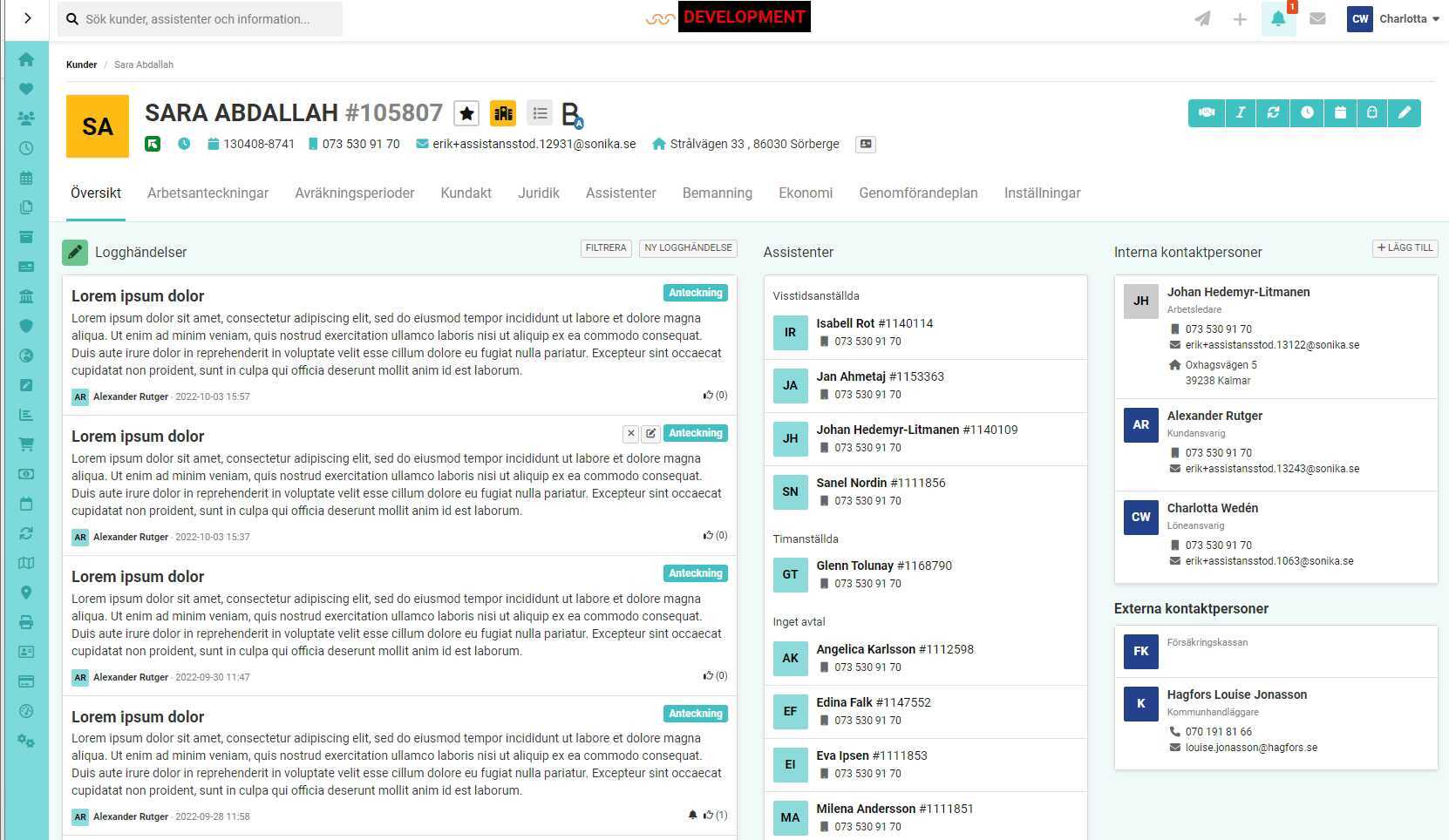Click the EF avatar for Edina Falk
This screenshot has height=840, width=1449.
[790, 711]
